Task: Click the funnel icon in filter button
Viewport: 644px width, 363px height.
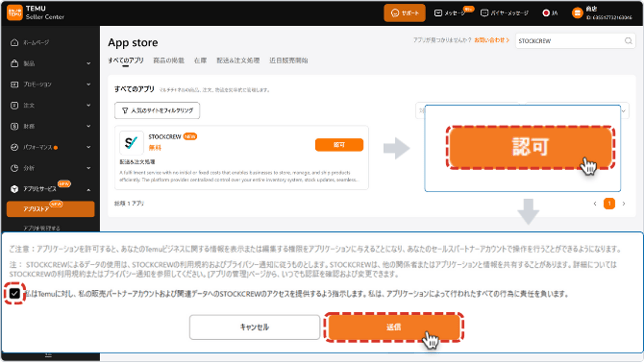Action: 125,110
